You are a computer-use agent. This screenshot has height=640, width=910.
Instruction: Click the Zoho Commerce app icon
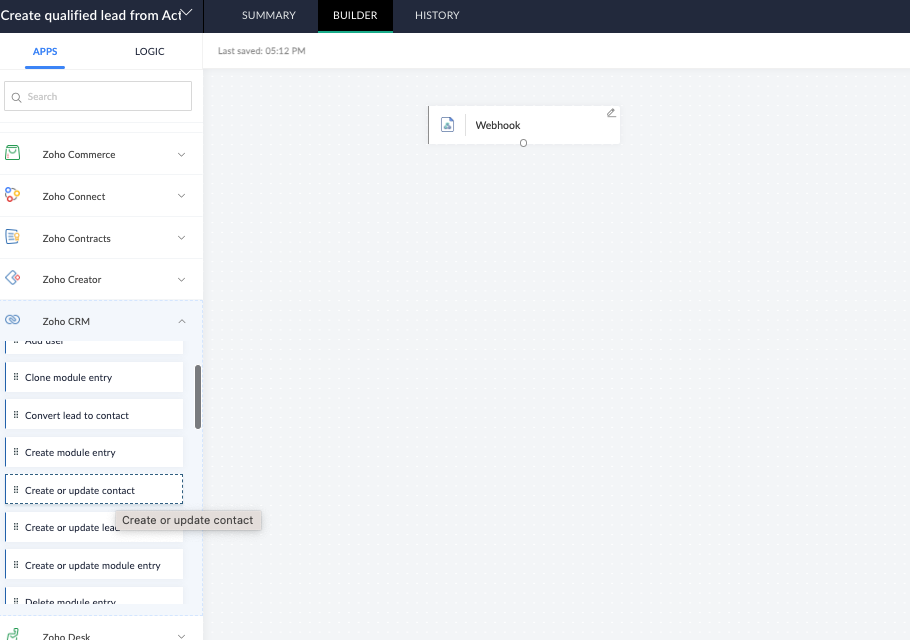click(12, 153)
